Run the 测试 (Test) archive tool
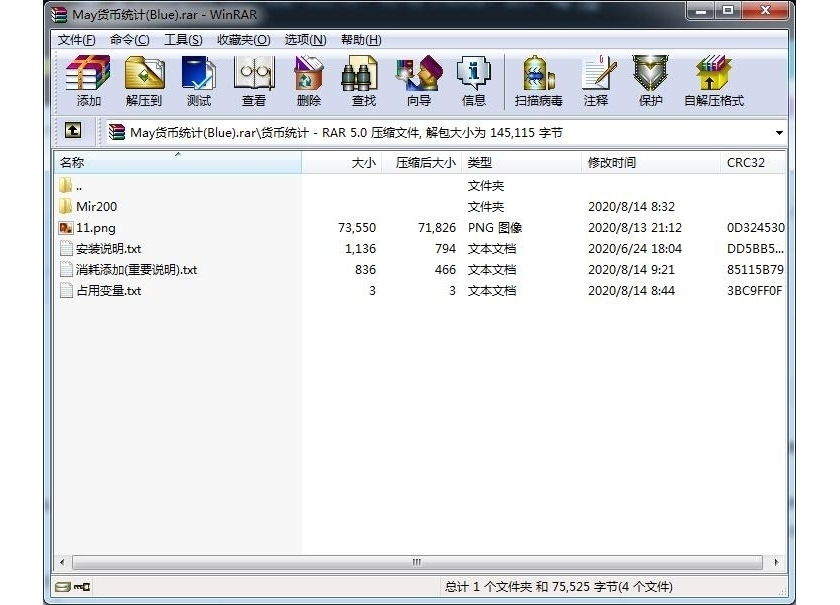840x605 pixels. 198,80
